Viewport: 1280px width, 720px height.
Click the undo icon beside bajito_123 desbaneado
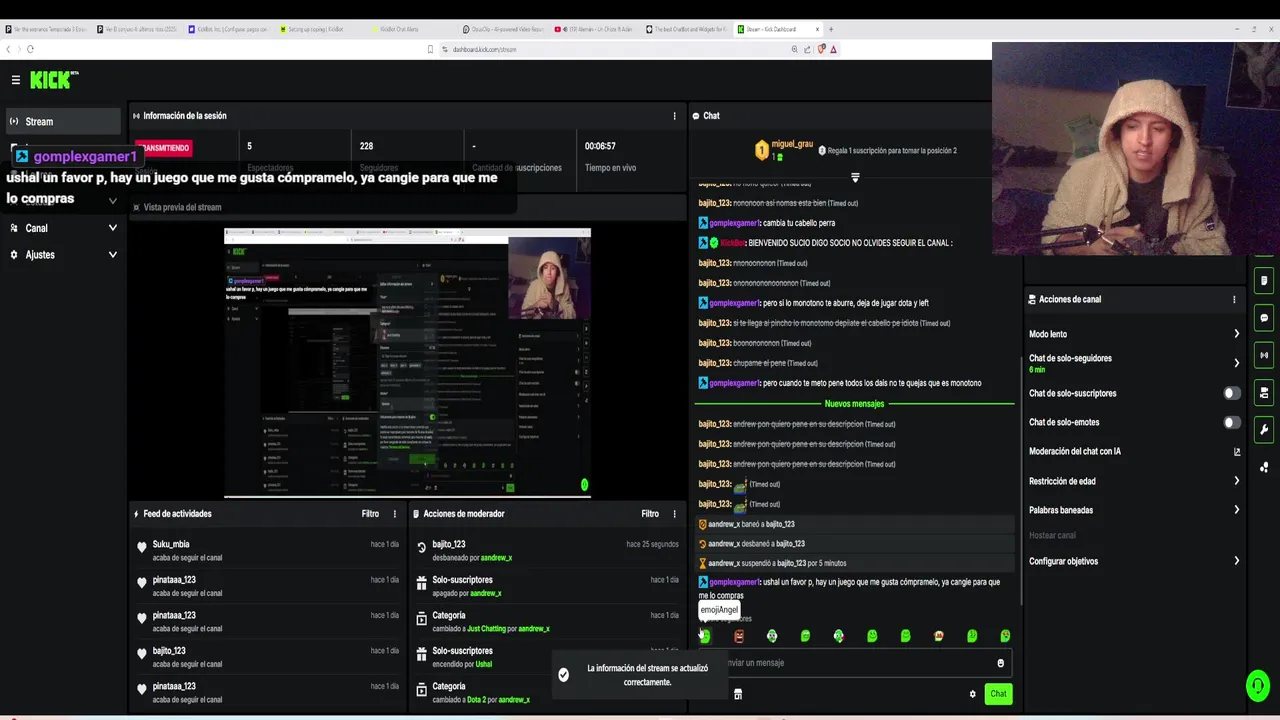pos(422,547)
